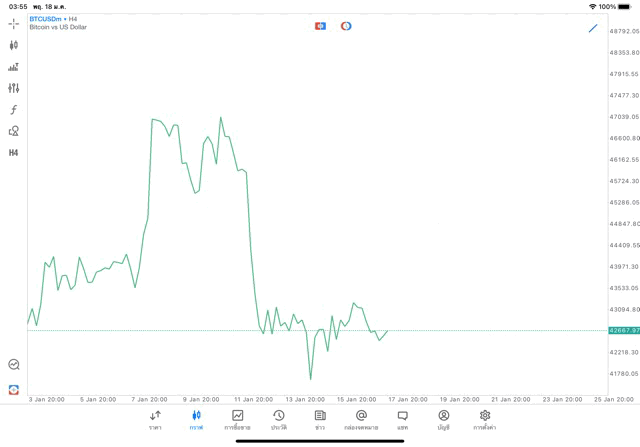640x447 pixels.
Task: Tap the current price label 42667.97
Action: [x=624, y=330]
